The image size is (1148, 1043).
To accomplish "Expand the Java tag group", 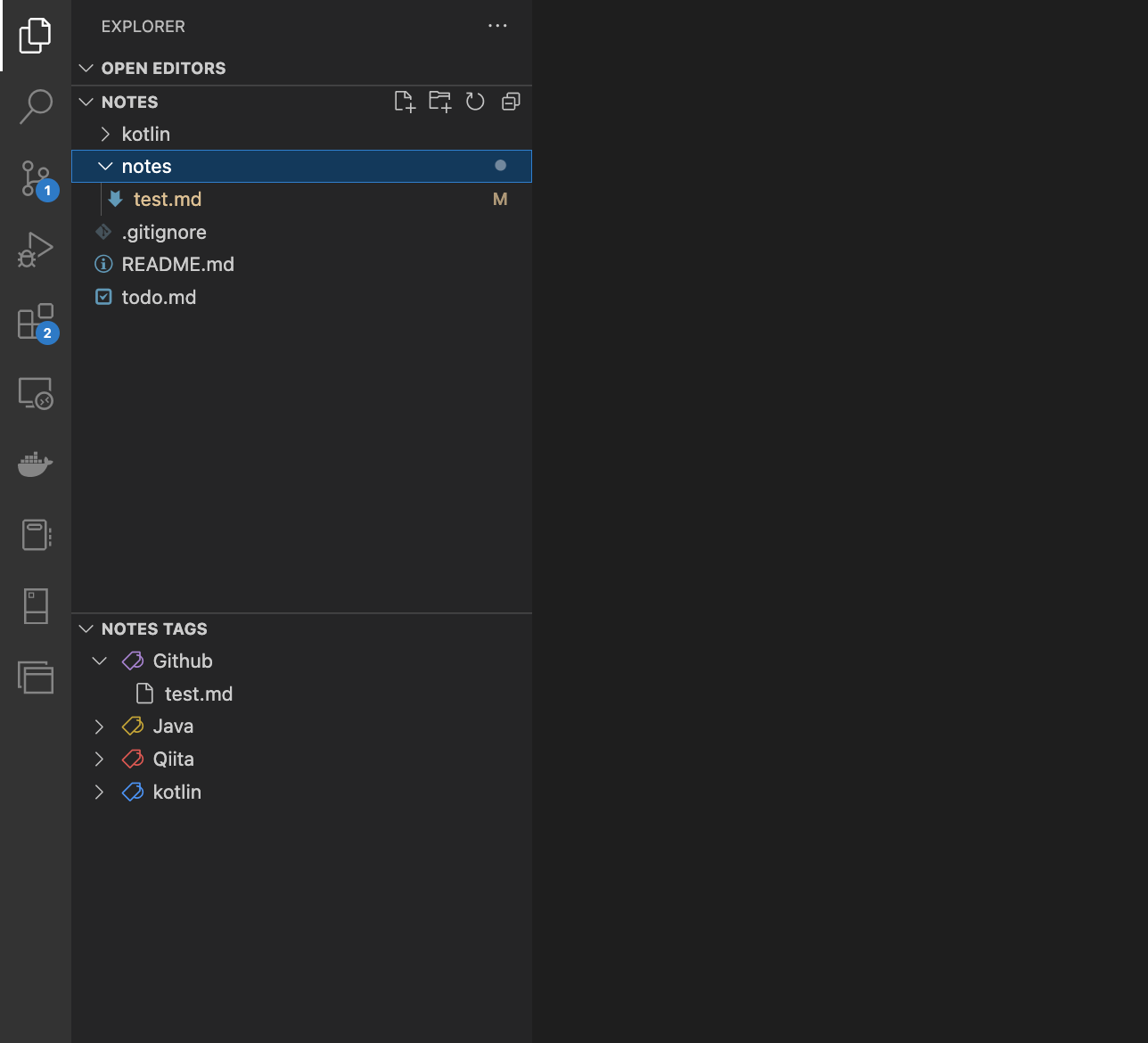I will click(x=98, y=726).
